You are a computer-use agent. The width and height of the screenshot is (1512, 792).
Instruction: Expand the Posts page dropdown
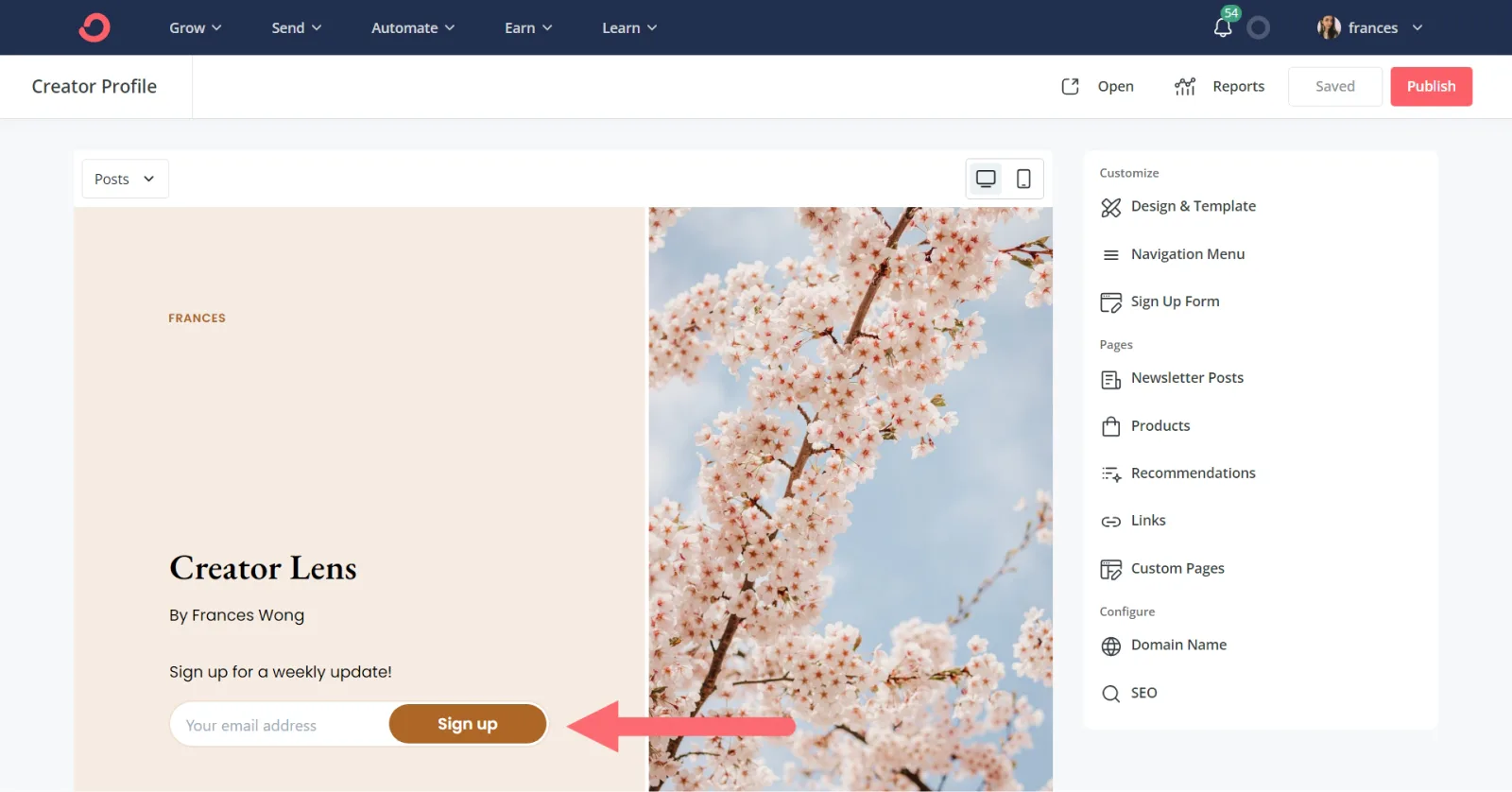125,179
